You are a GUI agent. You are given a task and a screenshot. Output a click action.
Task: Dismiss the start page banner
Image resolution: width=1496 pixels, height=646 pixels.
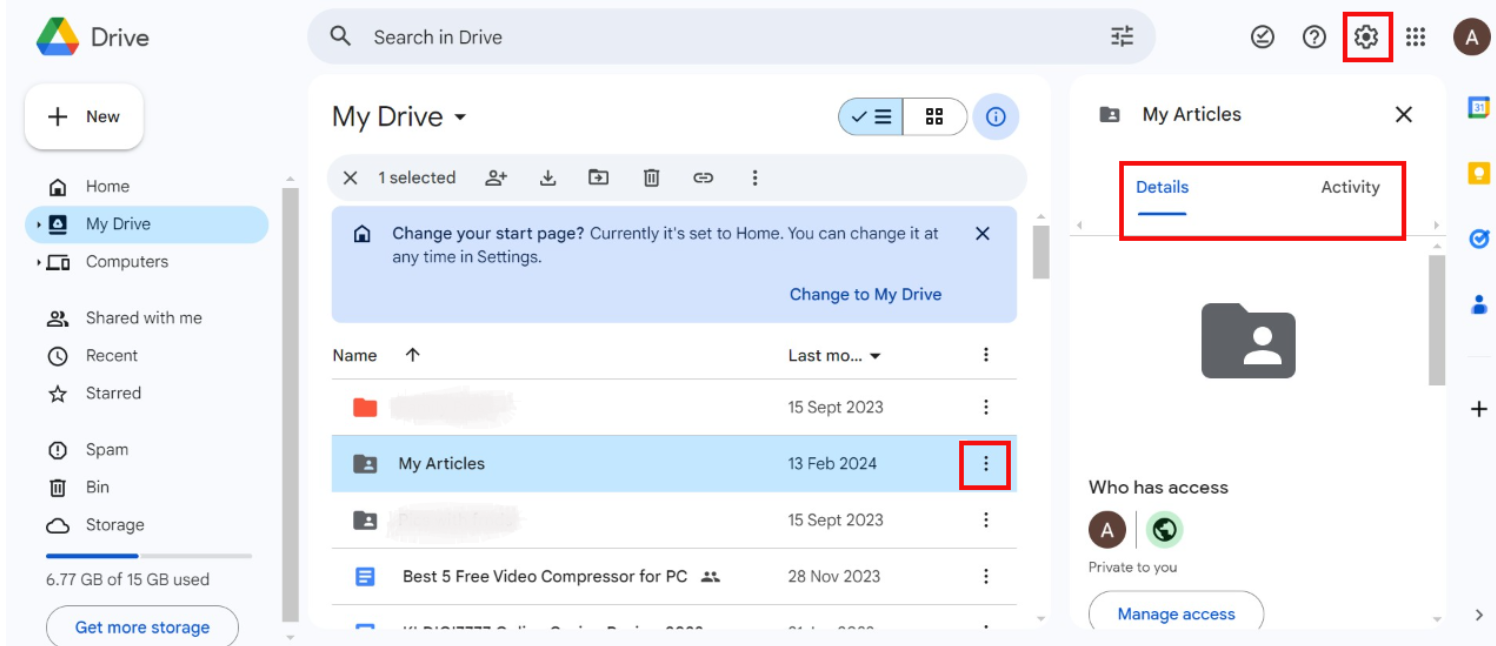coord(982,233)
